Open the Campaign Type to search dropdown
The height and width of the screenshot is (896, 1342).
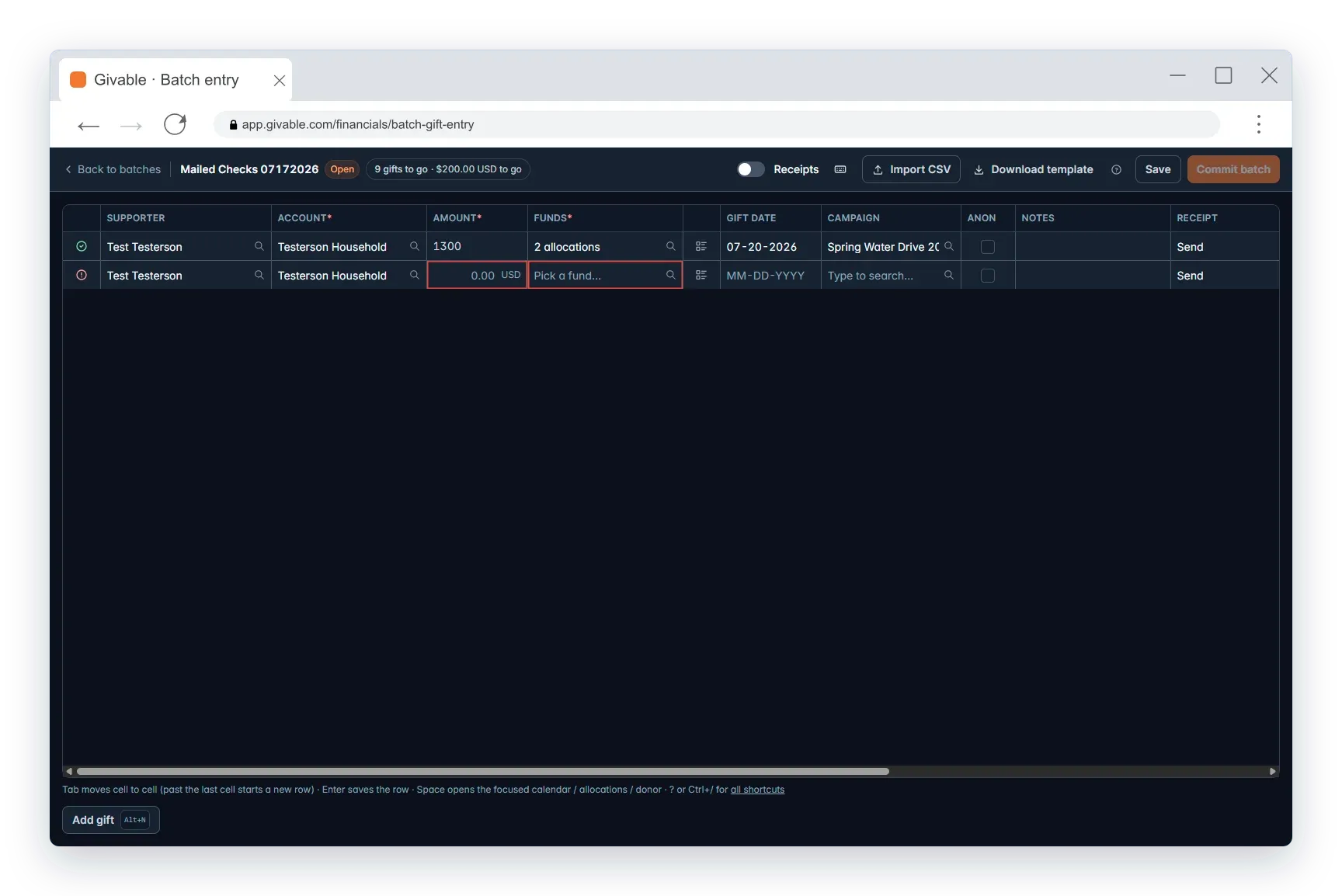coord(891,275)
